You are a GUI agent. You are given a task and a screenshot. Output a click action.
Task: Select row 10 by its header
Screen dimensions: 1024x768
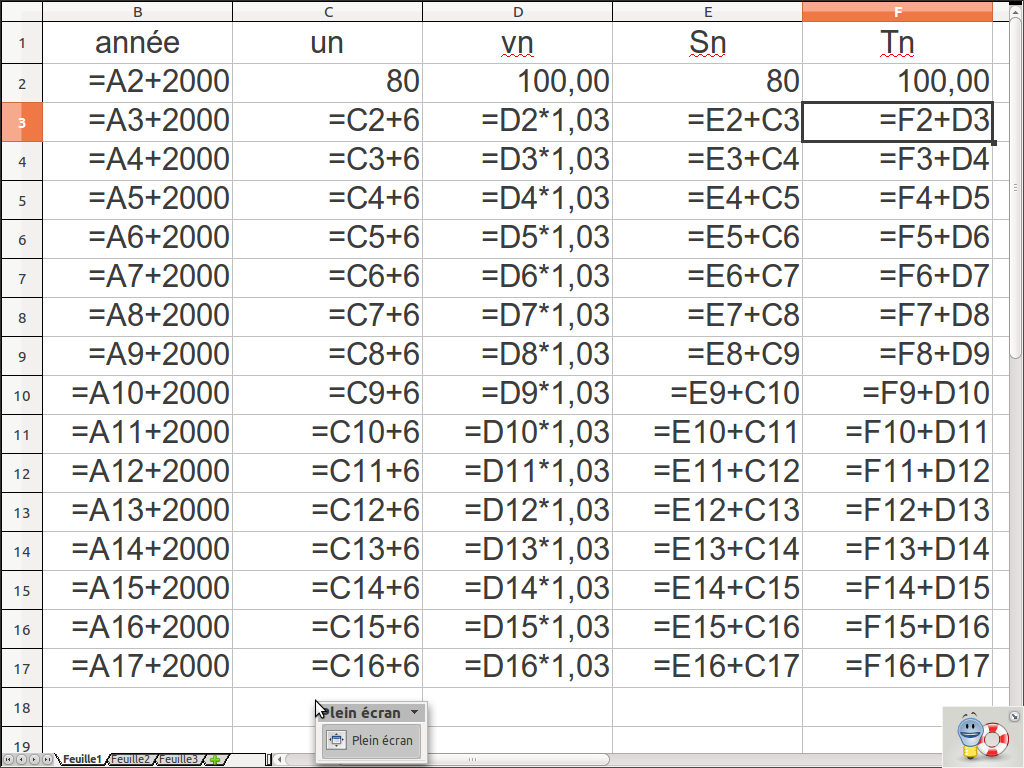tap(21, 395)
